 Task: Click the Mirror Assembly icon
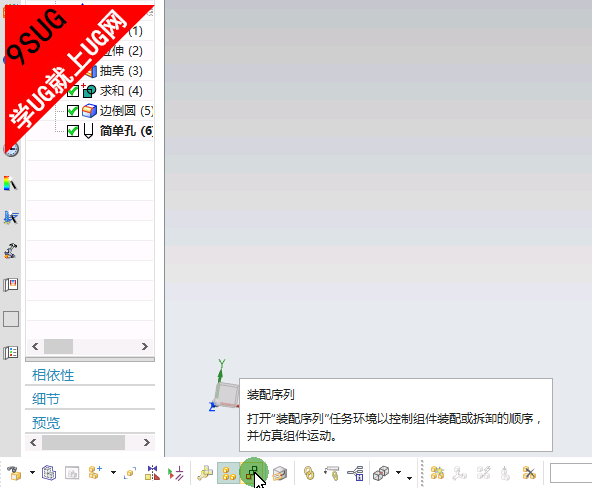click(x=153, y=473)
